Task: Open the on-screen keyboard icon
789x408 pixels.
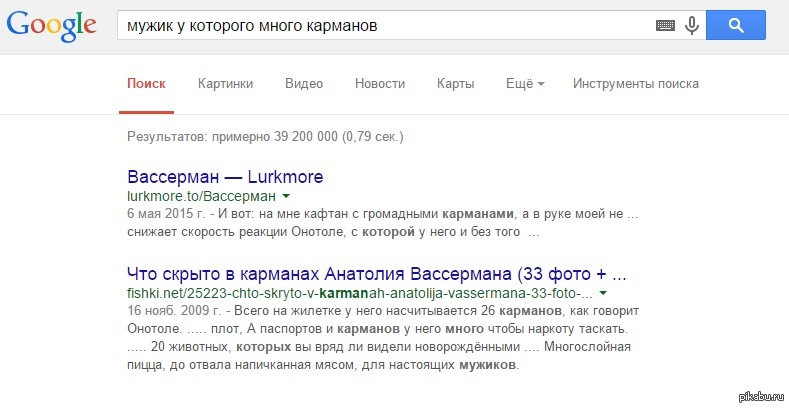Action: tap(666, 26)
